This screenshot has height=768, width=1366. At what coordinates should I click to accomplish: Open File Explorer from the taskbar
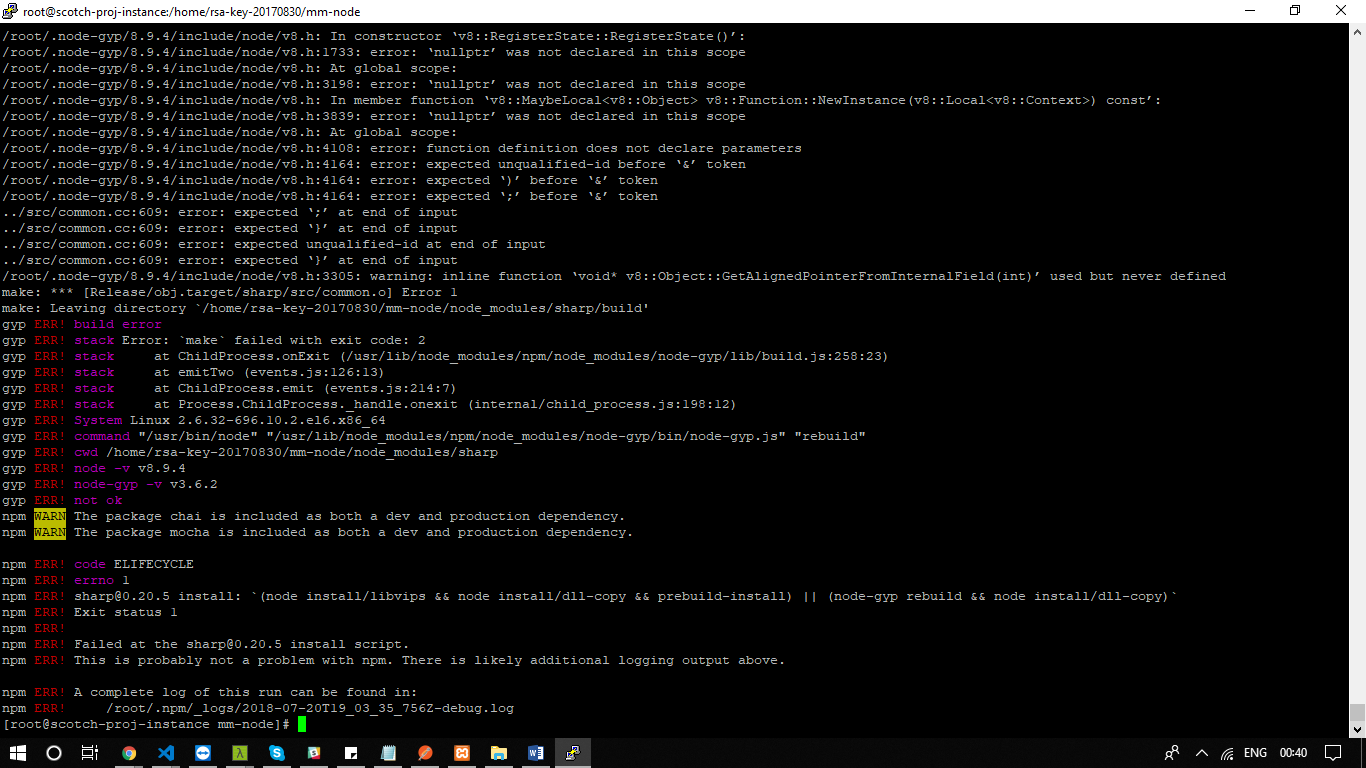[x=499, y=752]
